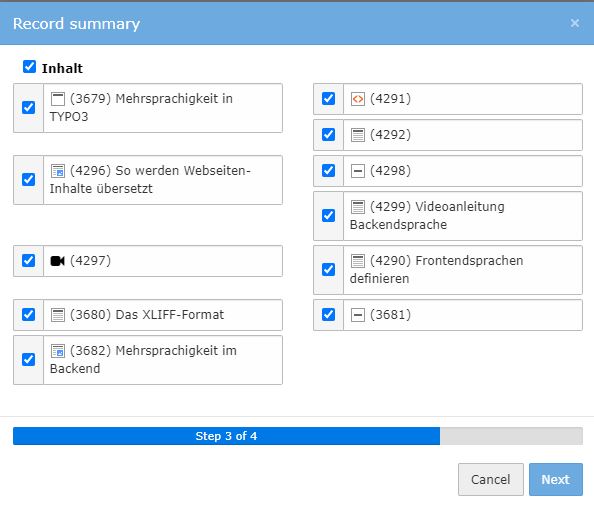Click the 'Inhalt' group label

click(x=62, y=69)
